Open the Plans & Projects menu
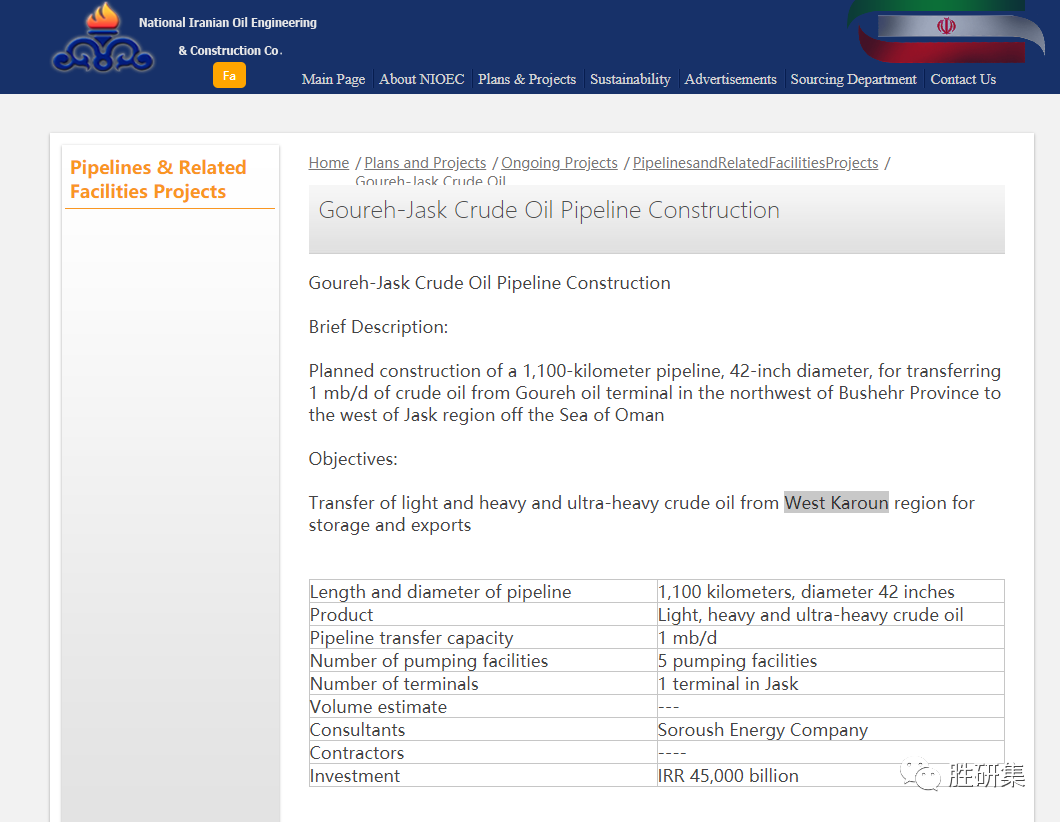 (527, 79)
